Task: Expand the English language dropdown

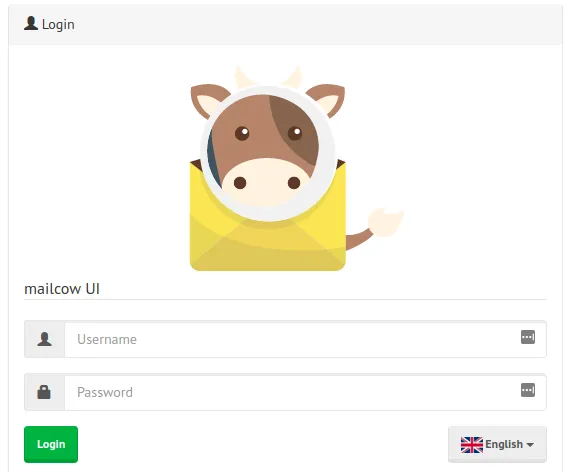Action: [497, 444]
